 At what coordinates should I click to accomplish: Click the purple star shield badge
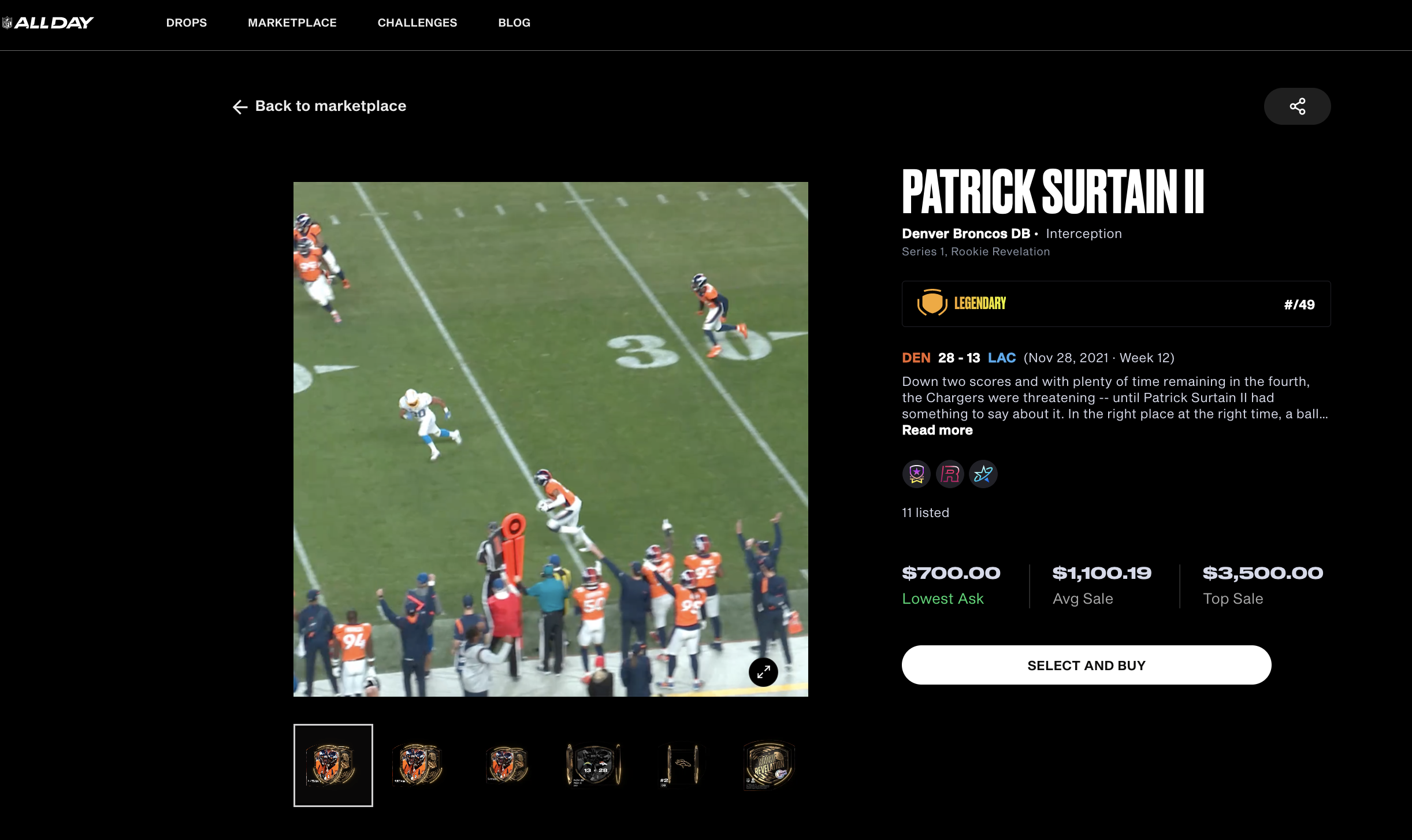(916, 474)
